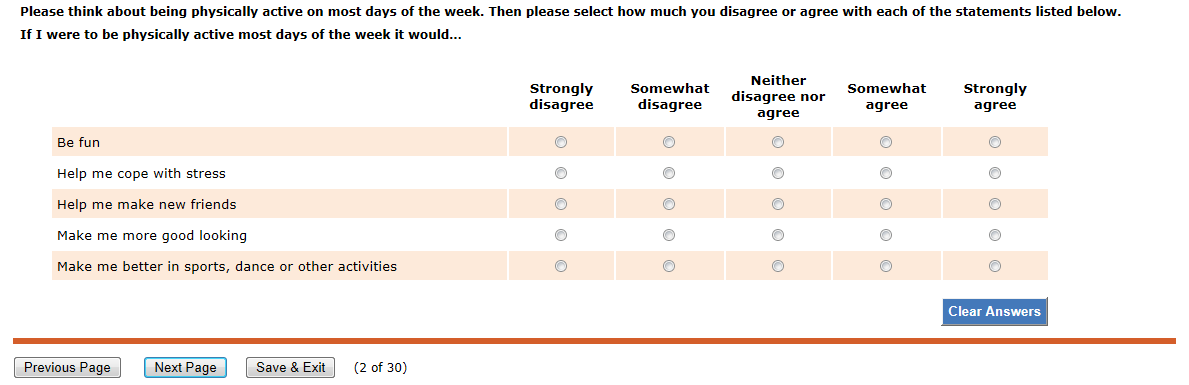This screenshot has width=1189, height=385.
Task: Select Strongly disagree for better in sports
Action: click(560, 266)
